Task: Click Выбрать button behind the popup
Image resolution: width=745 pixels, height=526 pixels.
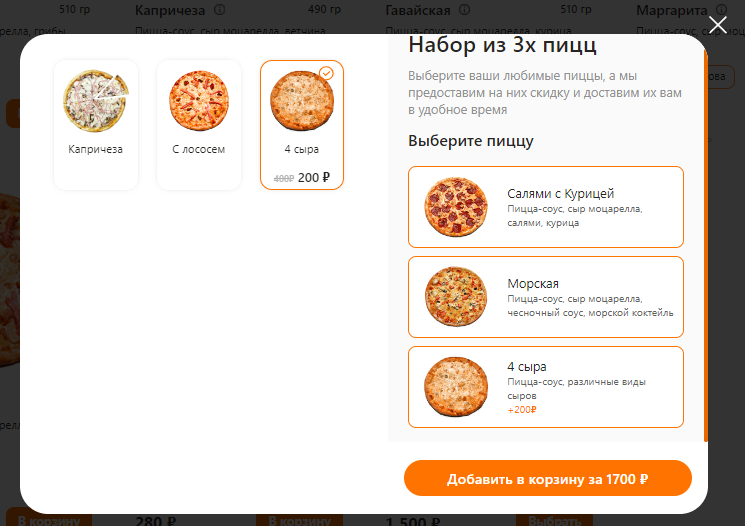Action: coord(554,520)
